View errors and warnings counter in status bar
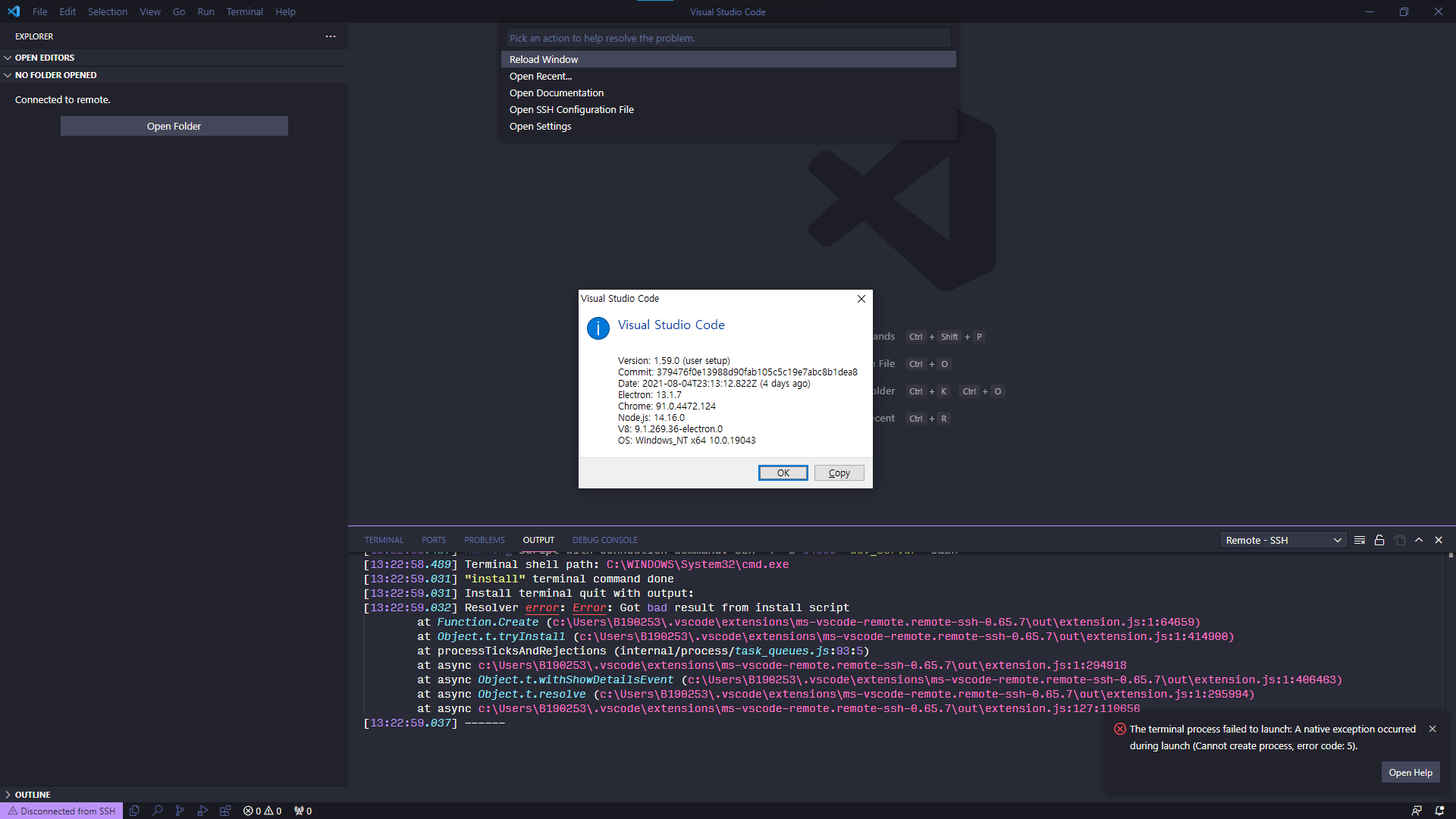Screen dimensions: 1456x819 pyautogui.click(x=262, y=810)
